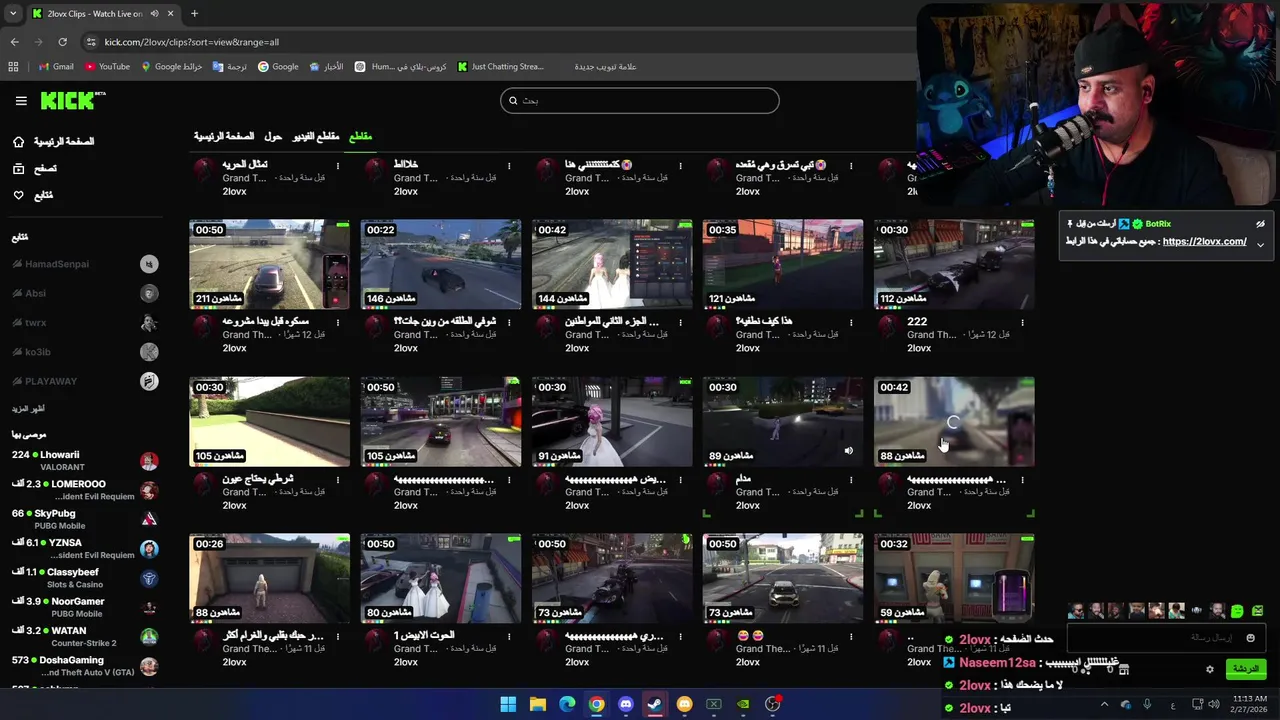This screenshot has height=720, width=1280.
Task: Unmute the clip preview speaker icon
Action: 848,451
